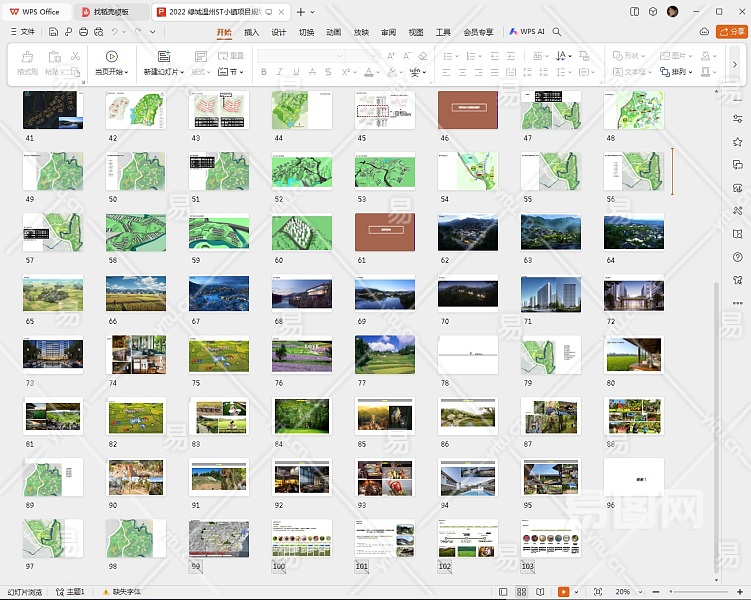Click the 缺失字体 missing fonts warning
751x600 pixels.
point(121,592)
